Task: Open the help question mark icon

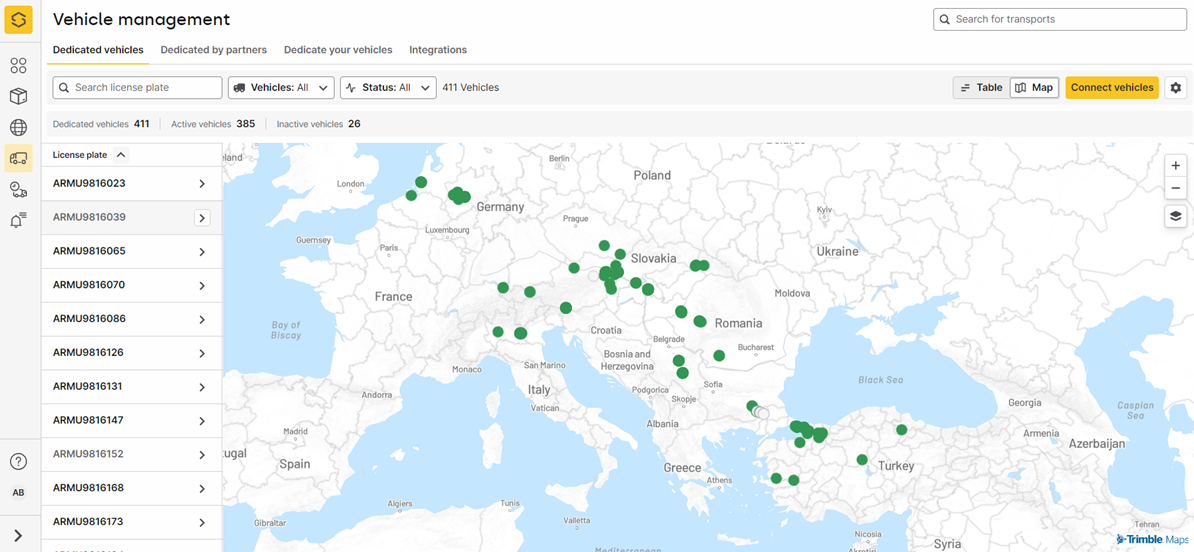Action: [18, 461]
